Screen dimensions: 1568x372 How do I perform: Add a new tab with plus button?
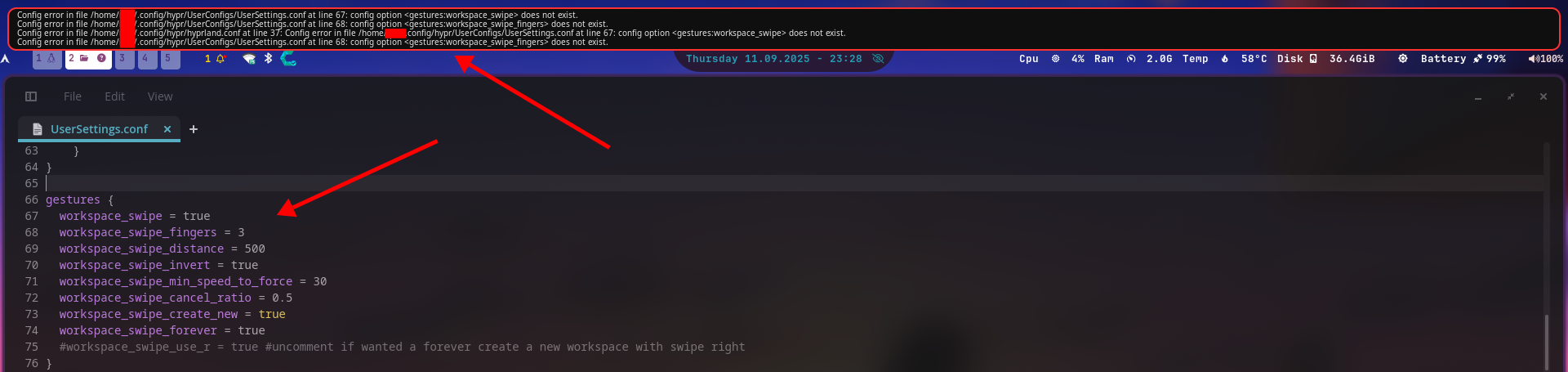(x=194, y=129)
